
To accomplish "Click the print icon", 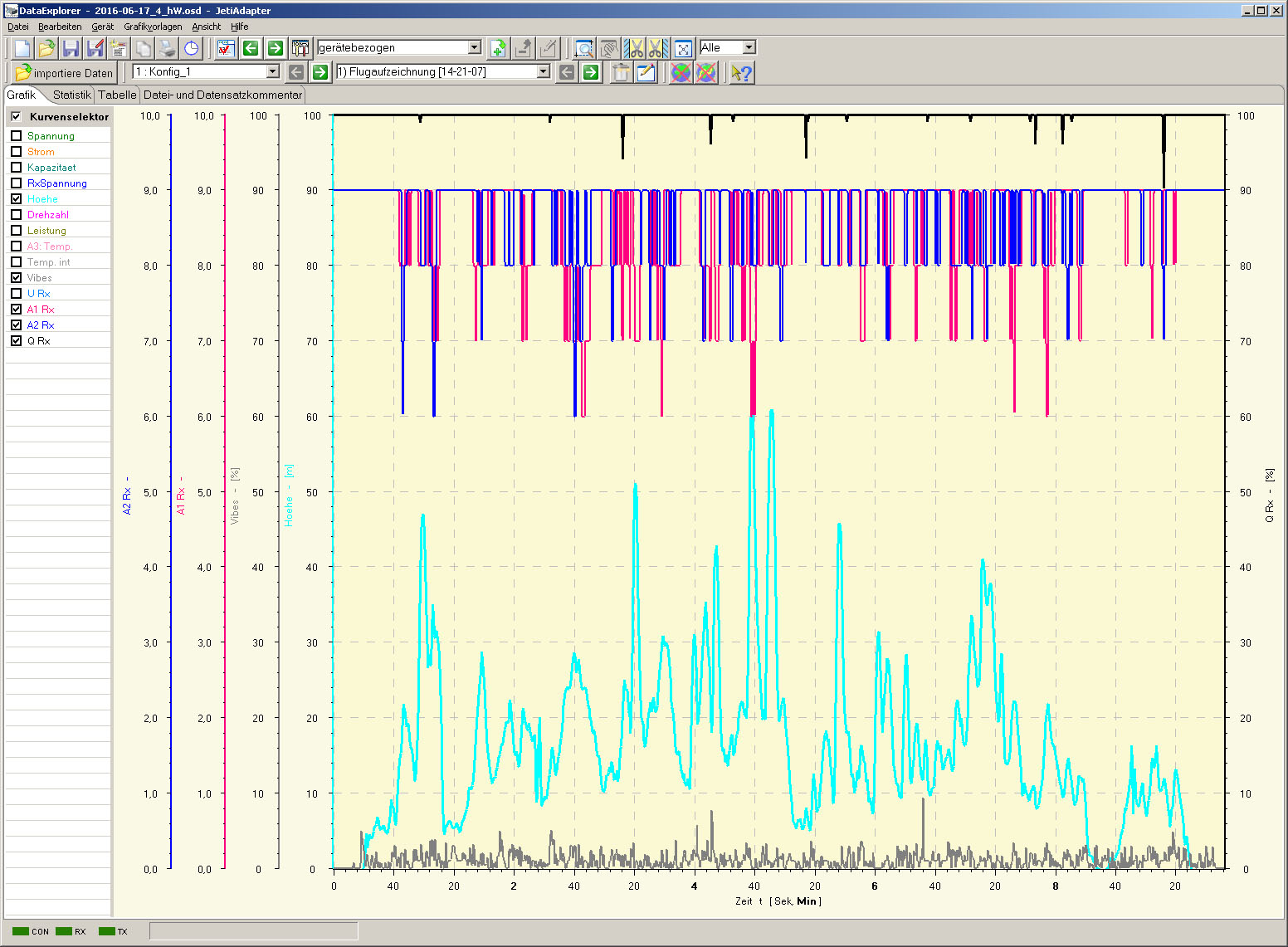I will tap(167, 48).
